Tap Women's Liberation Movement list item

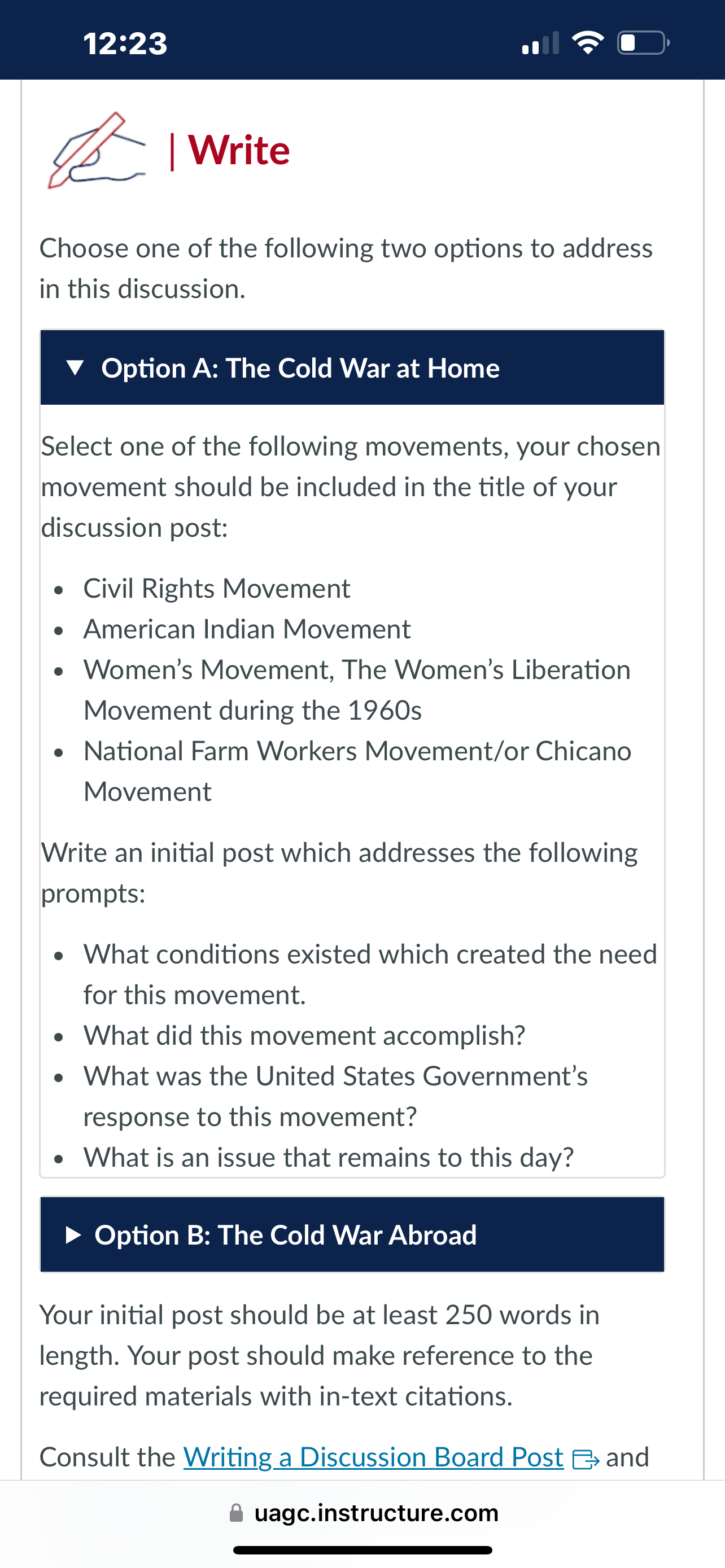coord(357,690)
